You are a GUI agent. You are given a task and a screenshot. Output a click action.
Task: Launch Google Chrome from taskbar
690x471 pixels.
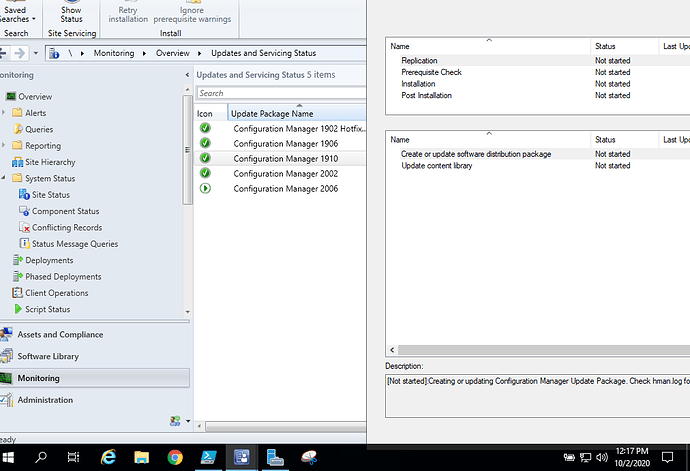175,458
